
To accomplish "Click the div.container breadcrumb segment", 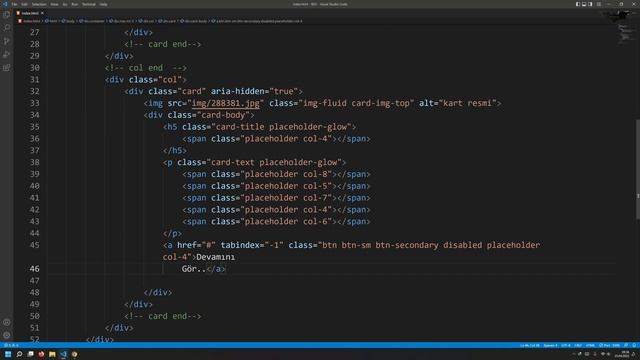I will 92,21.
